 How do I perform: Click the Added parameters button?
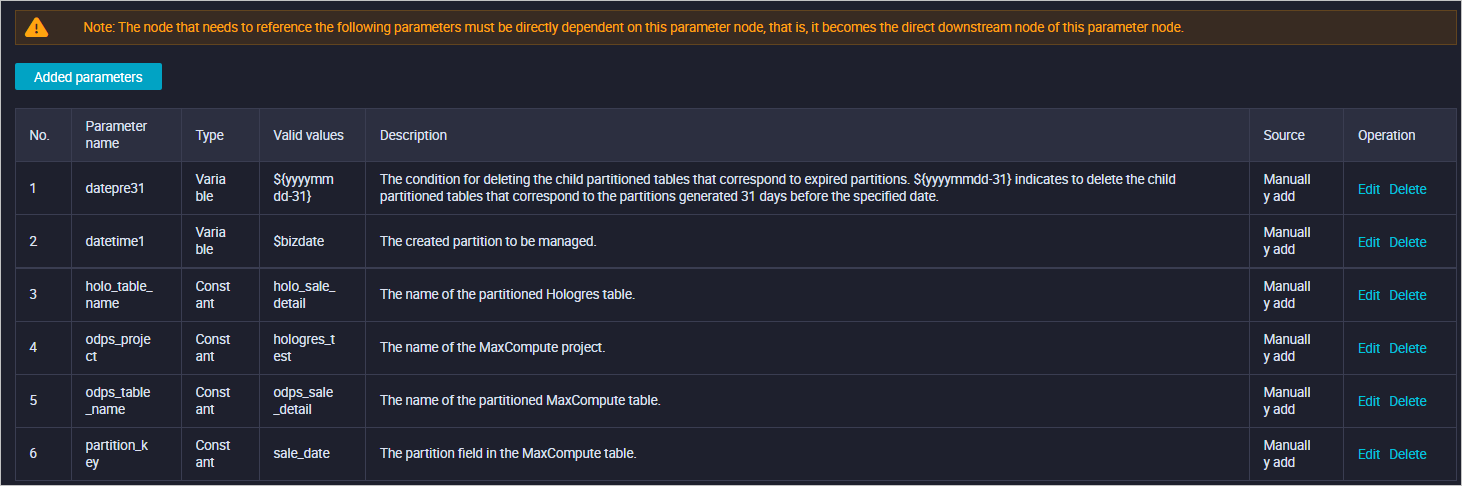88,77
